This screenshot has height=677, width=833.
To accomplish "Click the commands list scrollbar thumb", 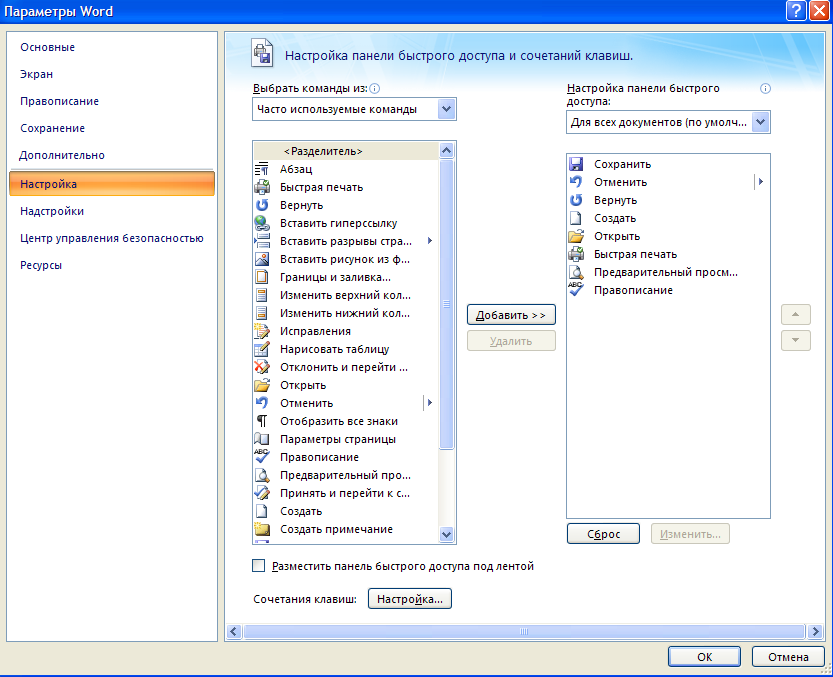I will (x=446, y=304).
